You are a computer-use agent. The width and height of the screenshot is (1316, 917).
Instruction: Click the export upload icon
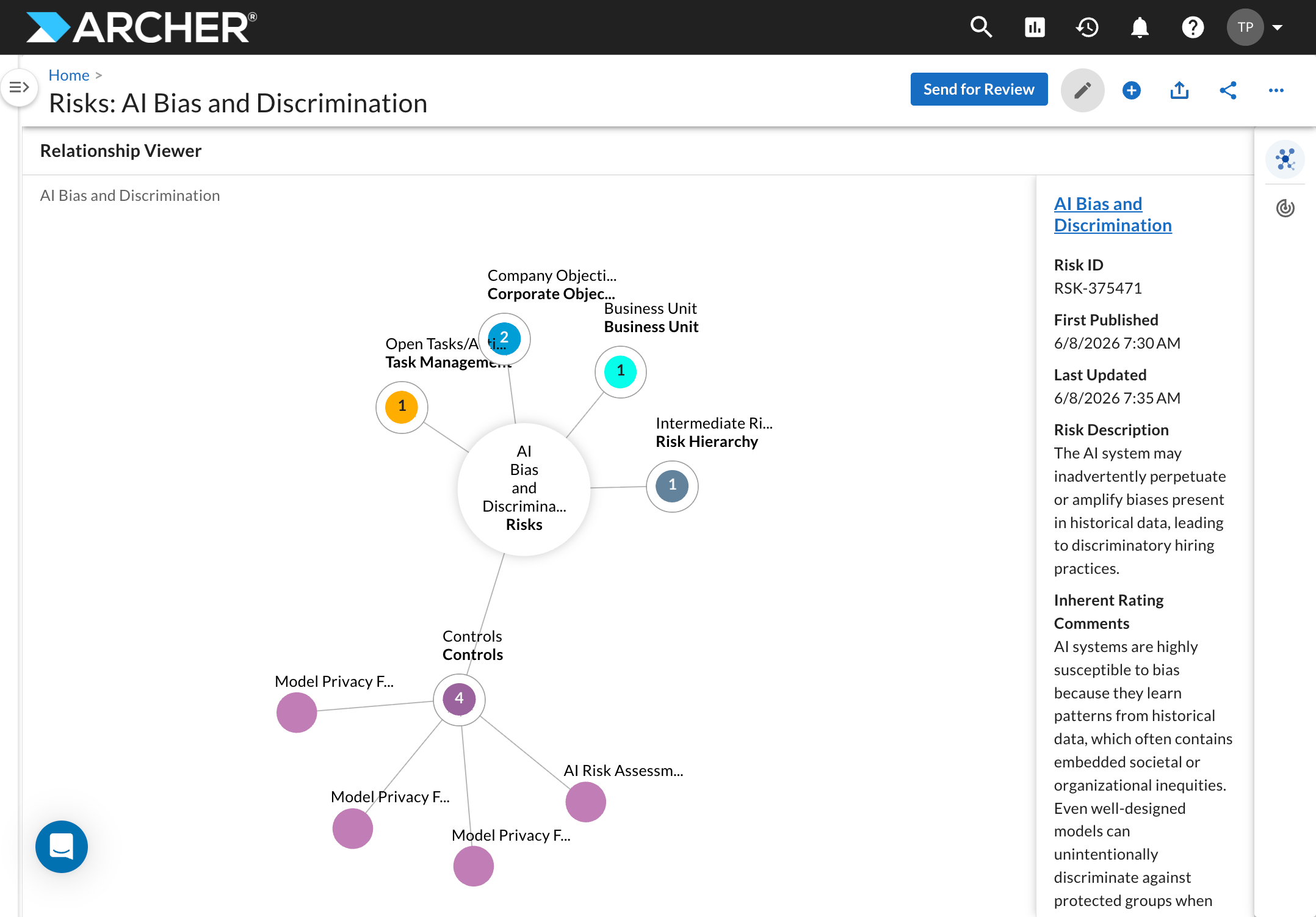(x=1179, y=90)
